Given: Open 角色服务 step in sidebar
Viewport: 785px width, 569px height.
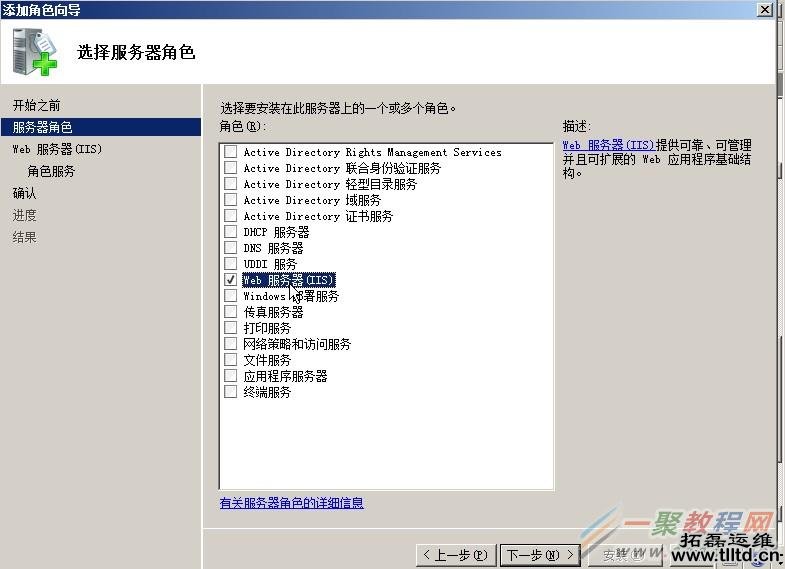Looking at the screenshot, I should coord(51,171).
